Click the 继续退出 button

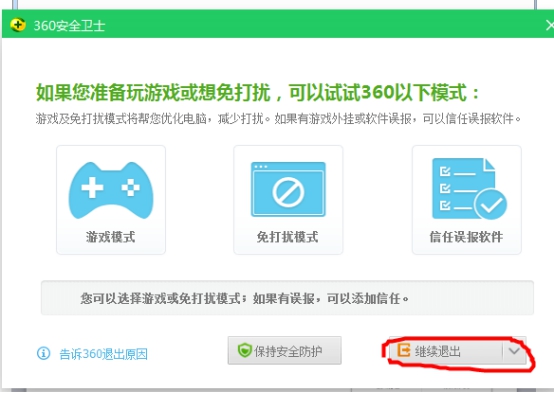[x=446, y=351]
